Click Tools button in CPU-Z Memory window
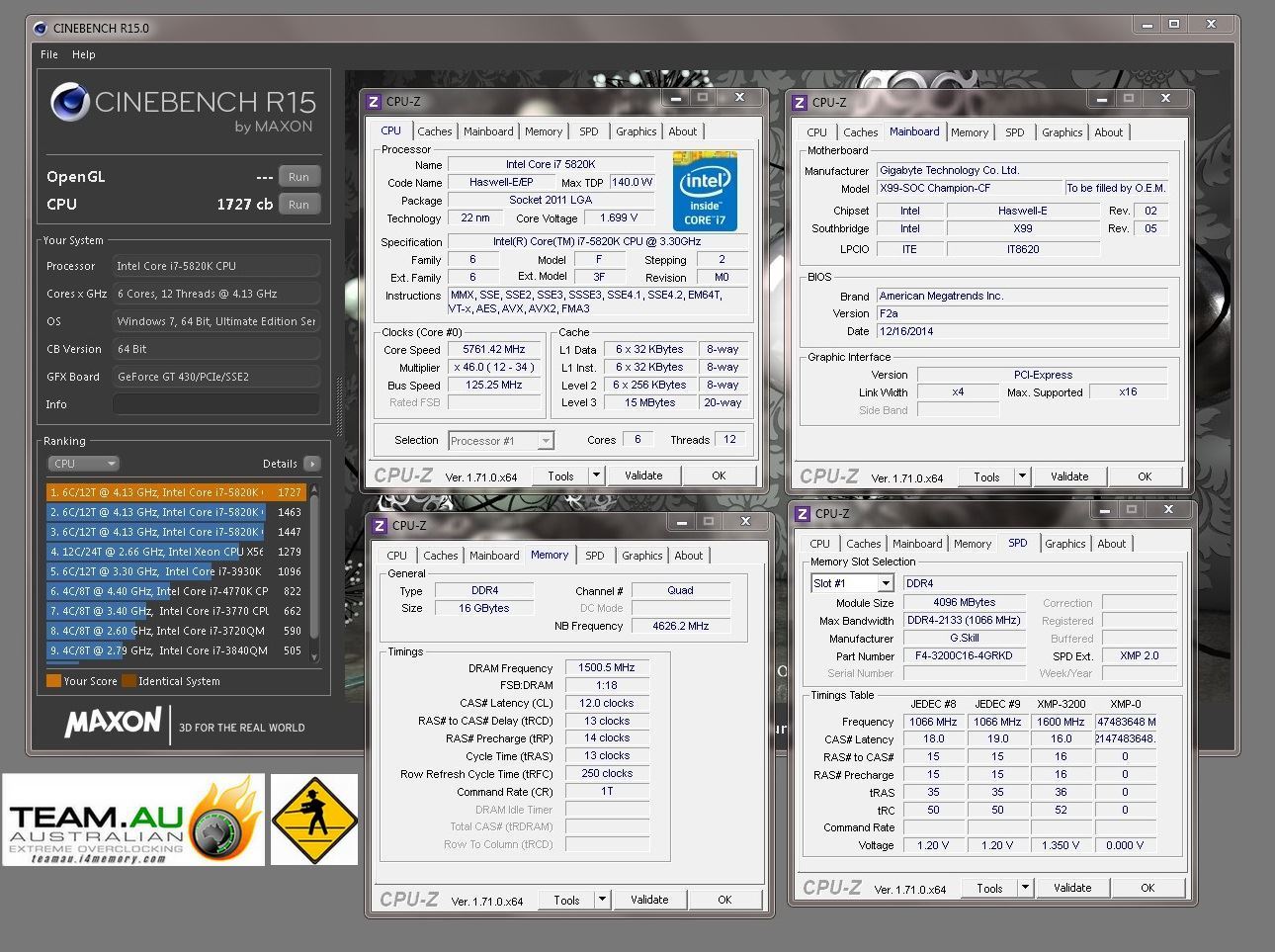1275x952 pixels. click(566, 900)
